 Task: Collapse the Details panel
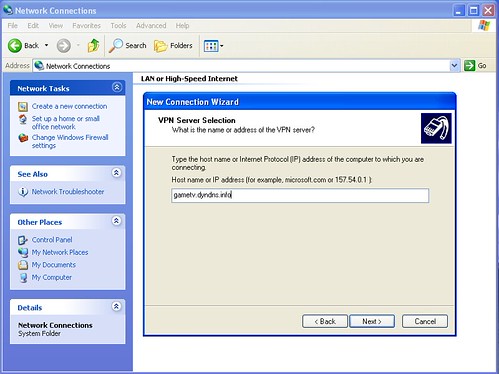(x=116, y=306)
